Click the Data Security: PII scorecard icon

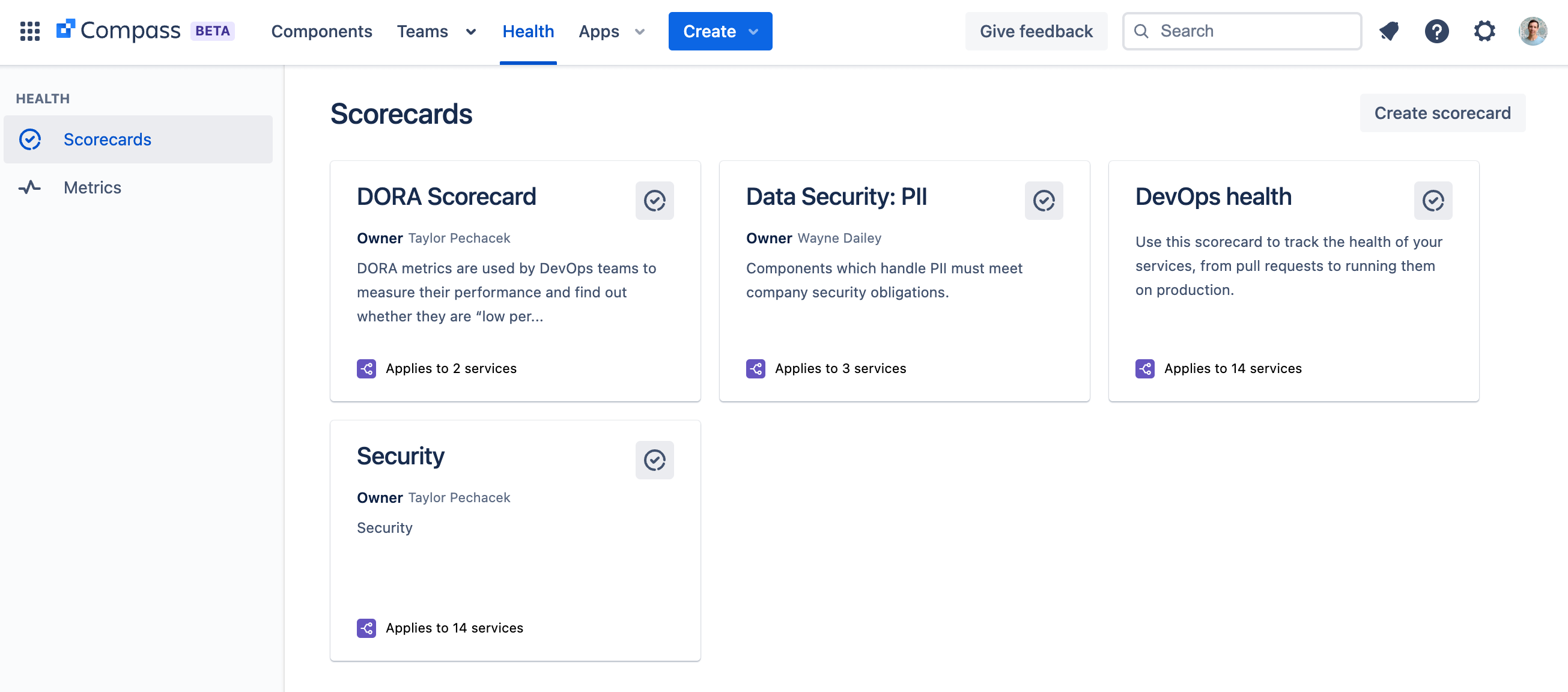pyautogui.click(x=1044, y=201)
